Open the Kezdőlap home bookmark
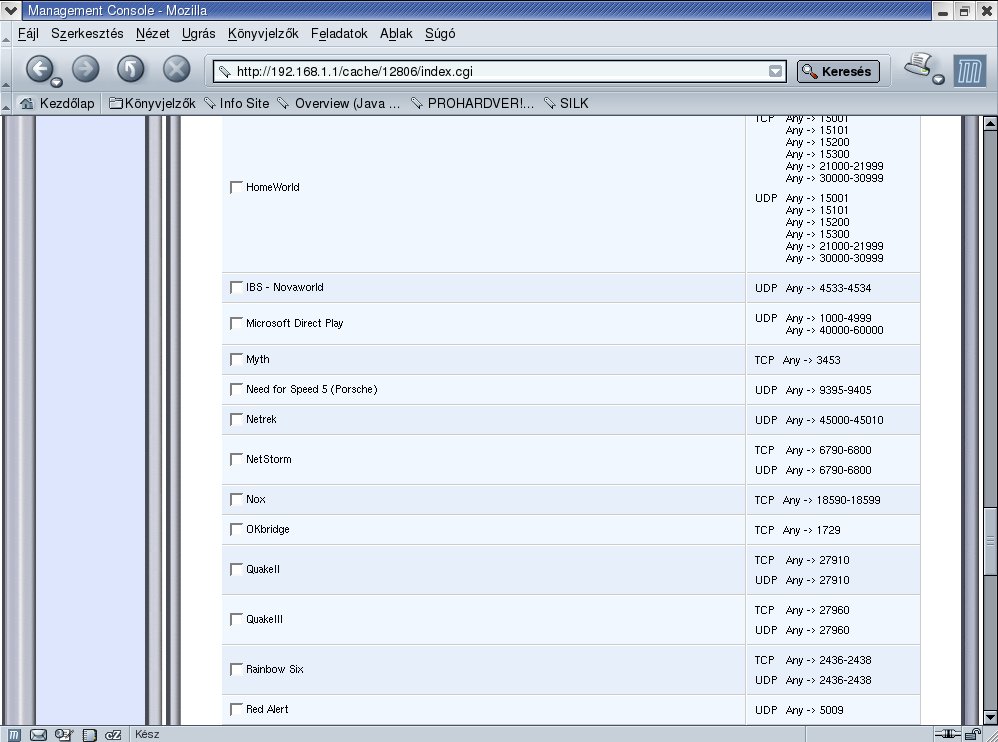 (x=57, y=103)
